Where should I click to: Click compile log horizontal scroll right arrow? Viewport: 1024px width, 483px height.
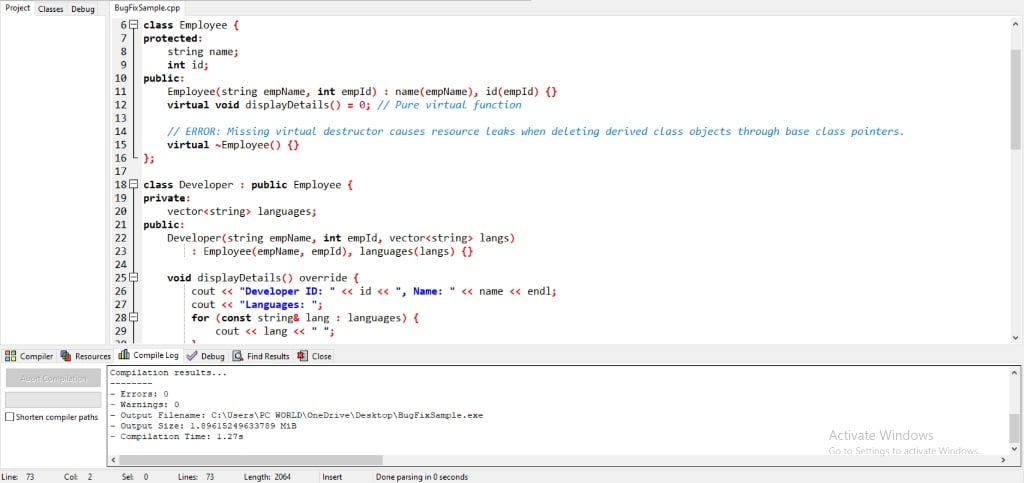[x=1003, y=460]
